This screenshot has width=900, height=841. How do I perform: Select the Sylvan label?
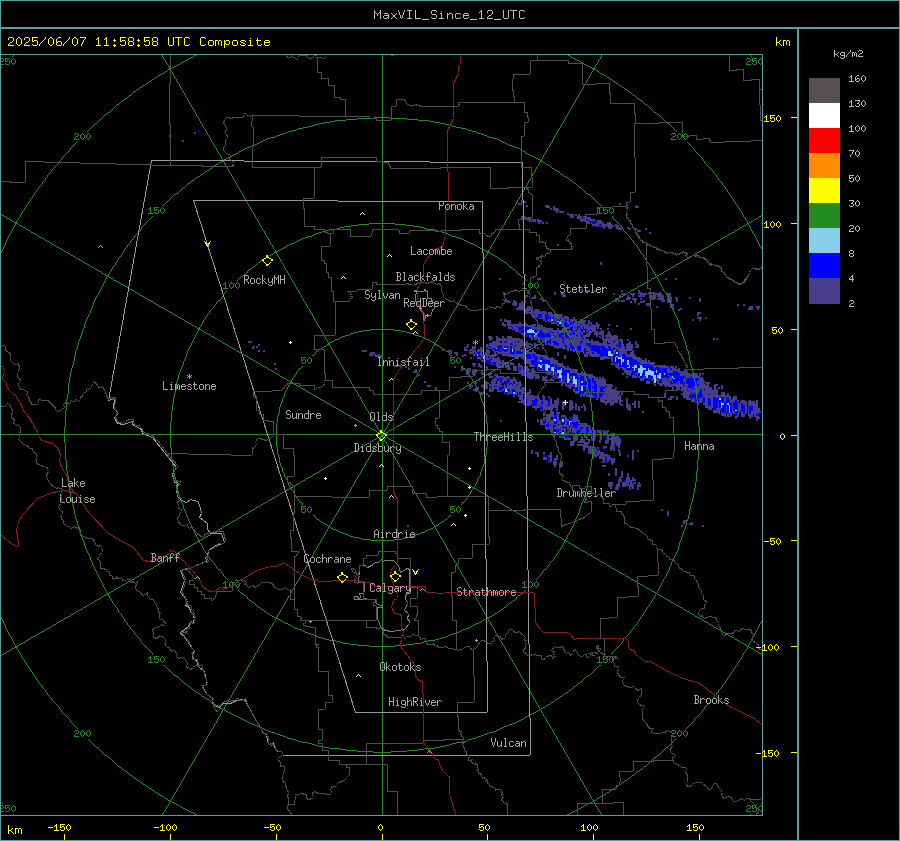[382, 295]
